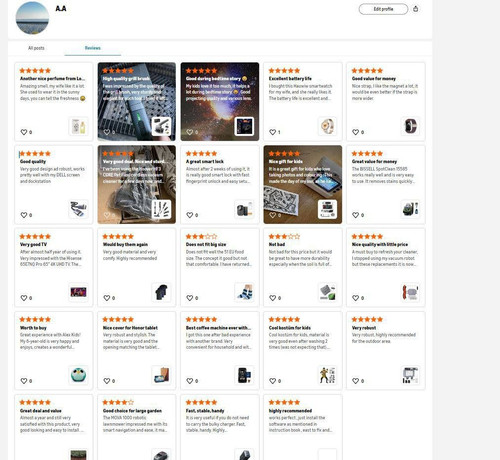Click the four-star rating on 'Good choice for large garden'

[118, 402]
